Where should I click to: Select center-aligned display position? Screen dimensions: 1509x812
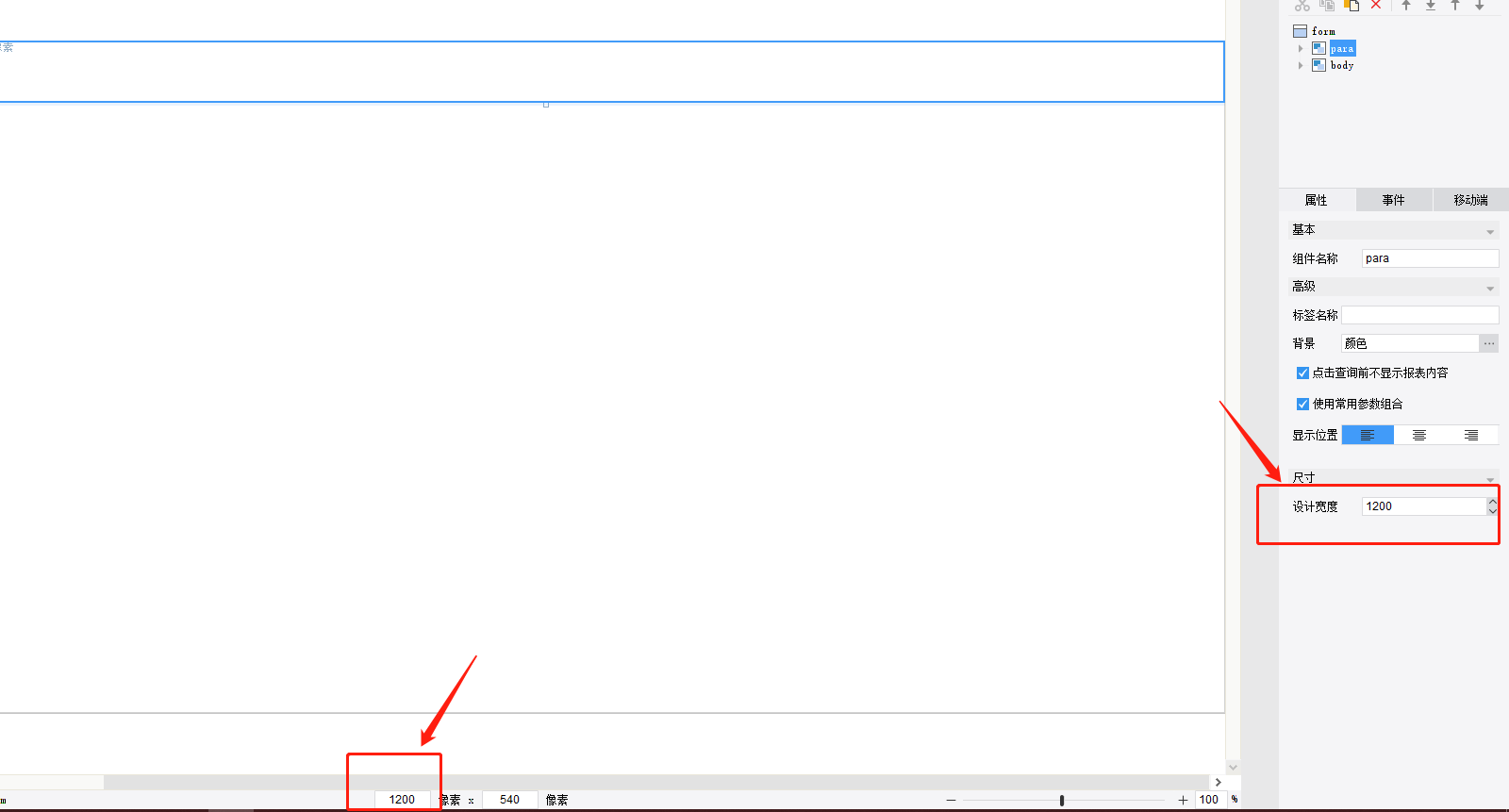[x=1419, y=435]
